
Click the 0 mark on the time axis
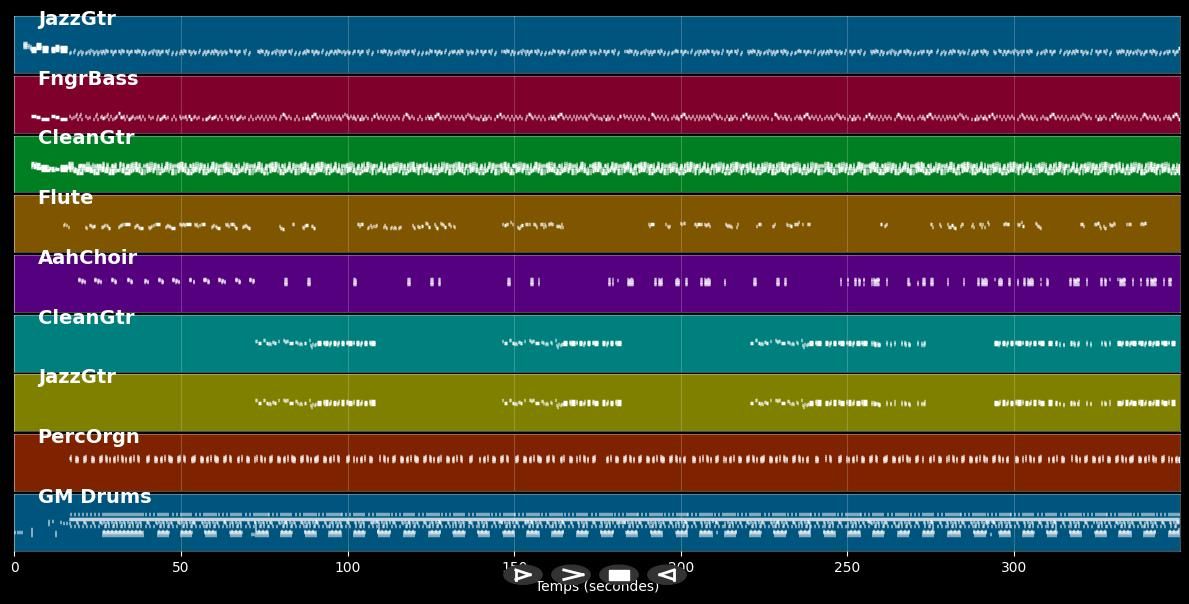[15, 567]
